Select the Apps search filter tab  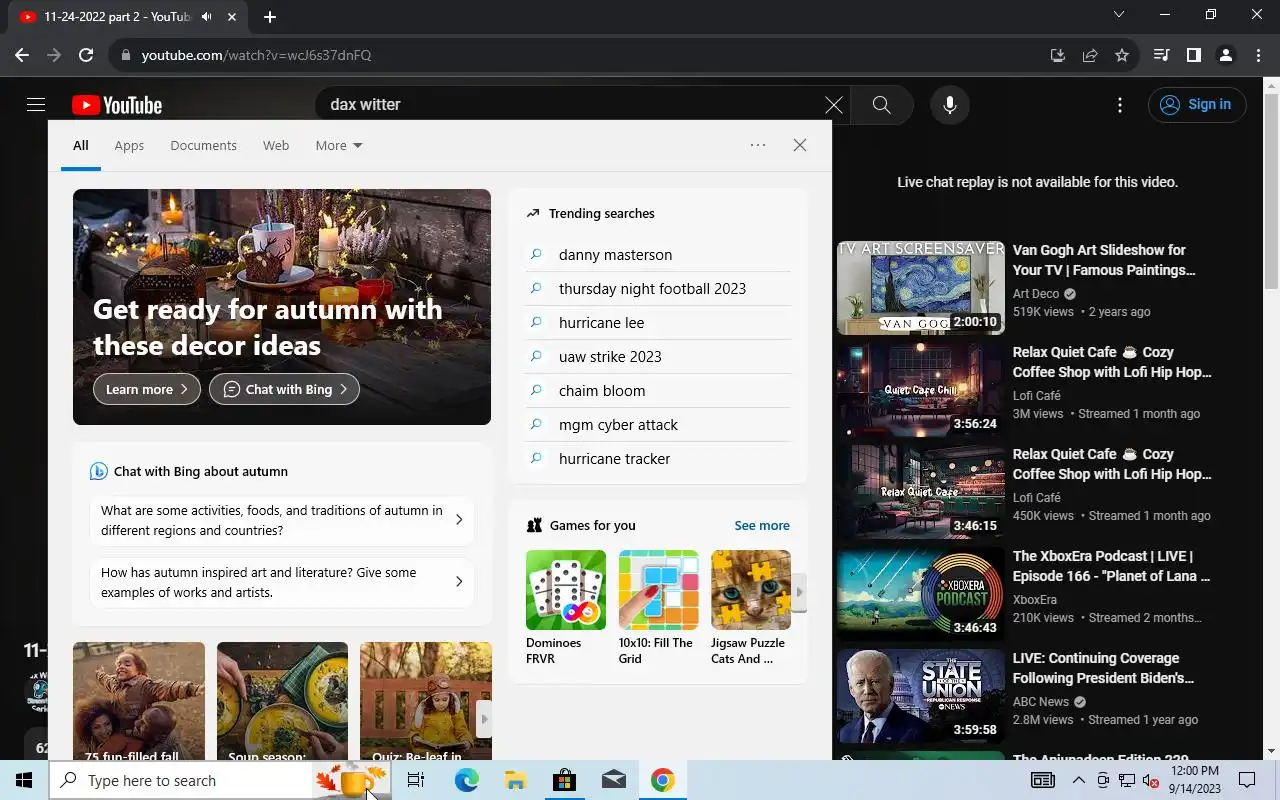click(129, 145)
